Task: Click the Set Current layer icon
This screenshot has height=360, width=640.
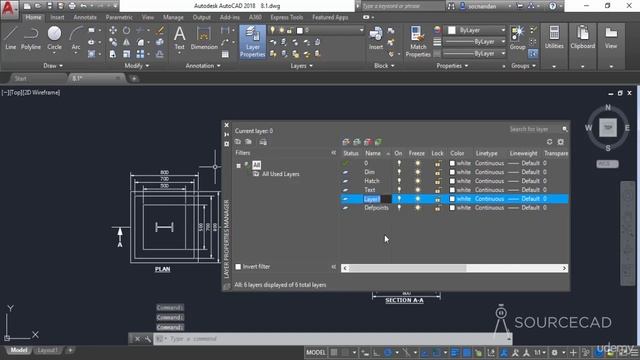Action: pyautogui.click(x=378, y=142)
